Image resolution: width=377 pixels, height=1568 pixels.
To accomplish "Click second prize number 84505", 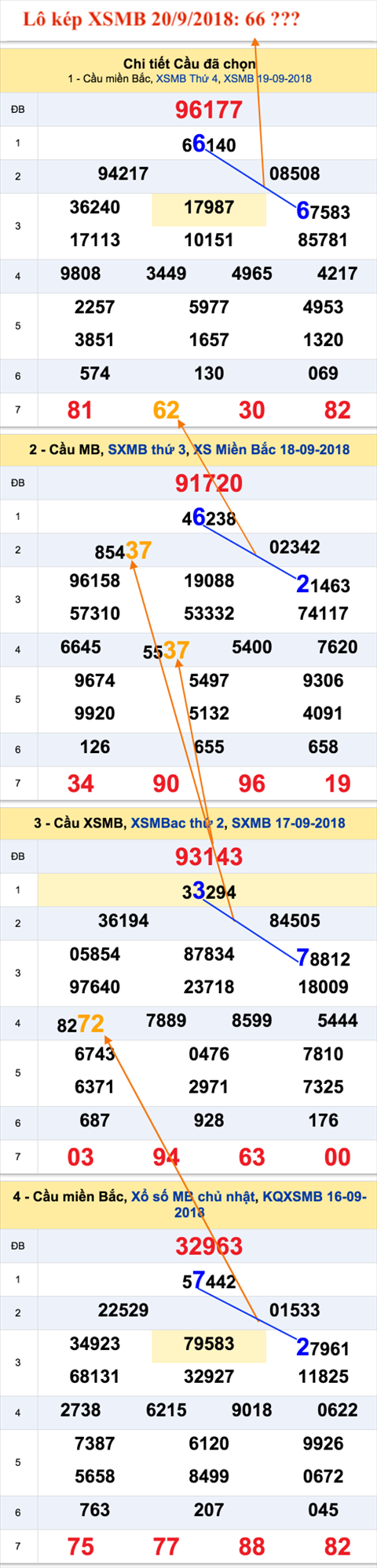I will [x=295, y=921].
